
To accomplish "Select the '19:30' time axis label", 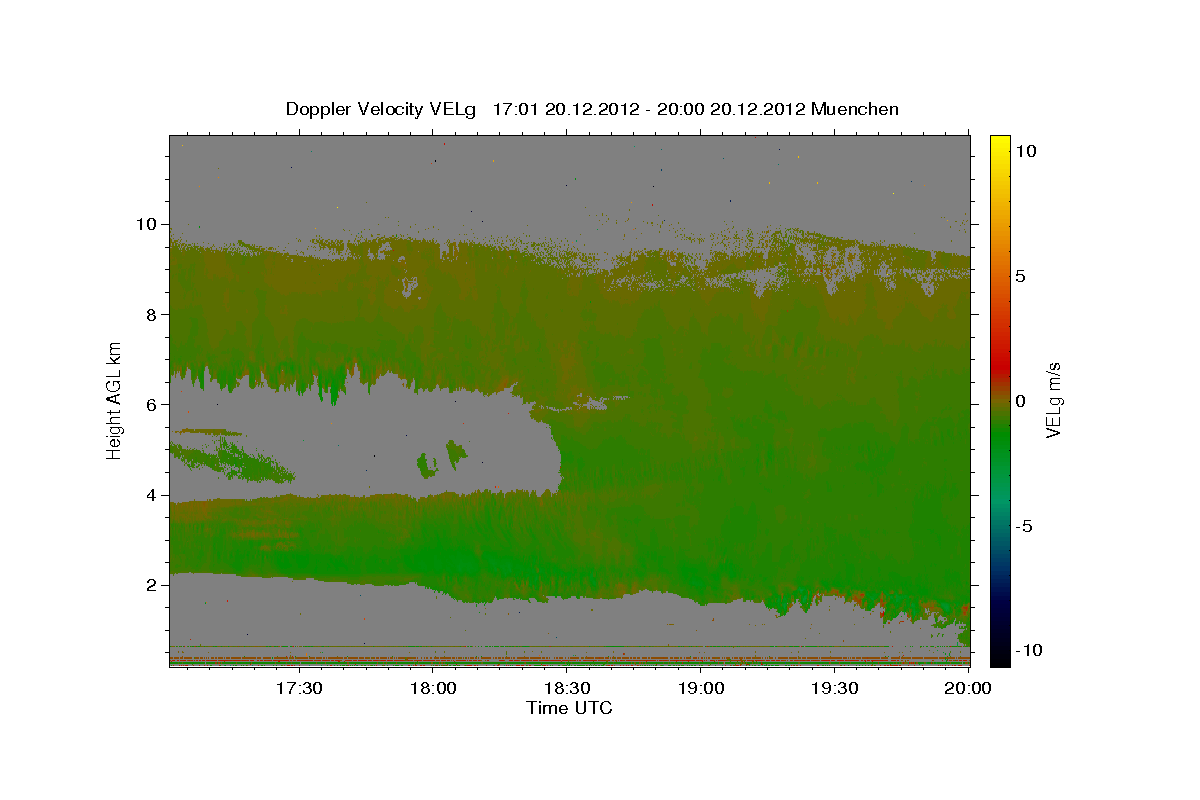I will point(835,689).
